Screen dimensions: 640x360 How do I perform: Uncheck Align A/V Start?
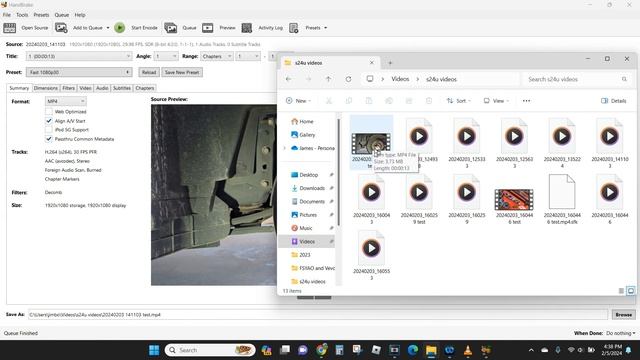pos(49,121)
